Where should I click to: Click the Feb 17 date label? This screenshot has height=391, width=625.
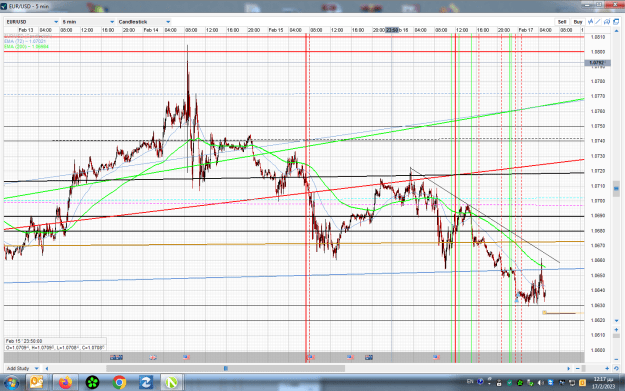(x=526, y=30)
